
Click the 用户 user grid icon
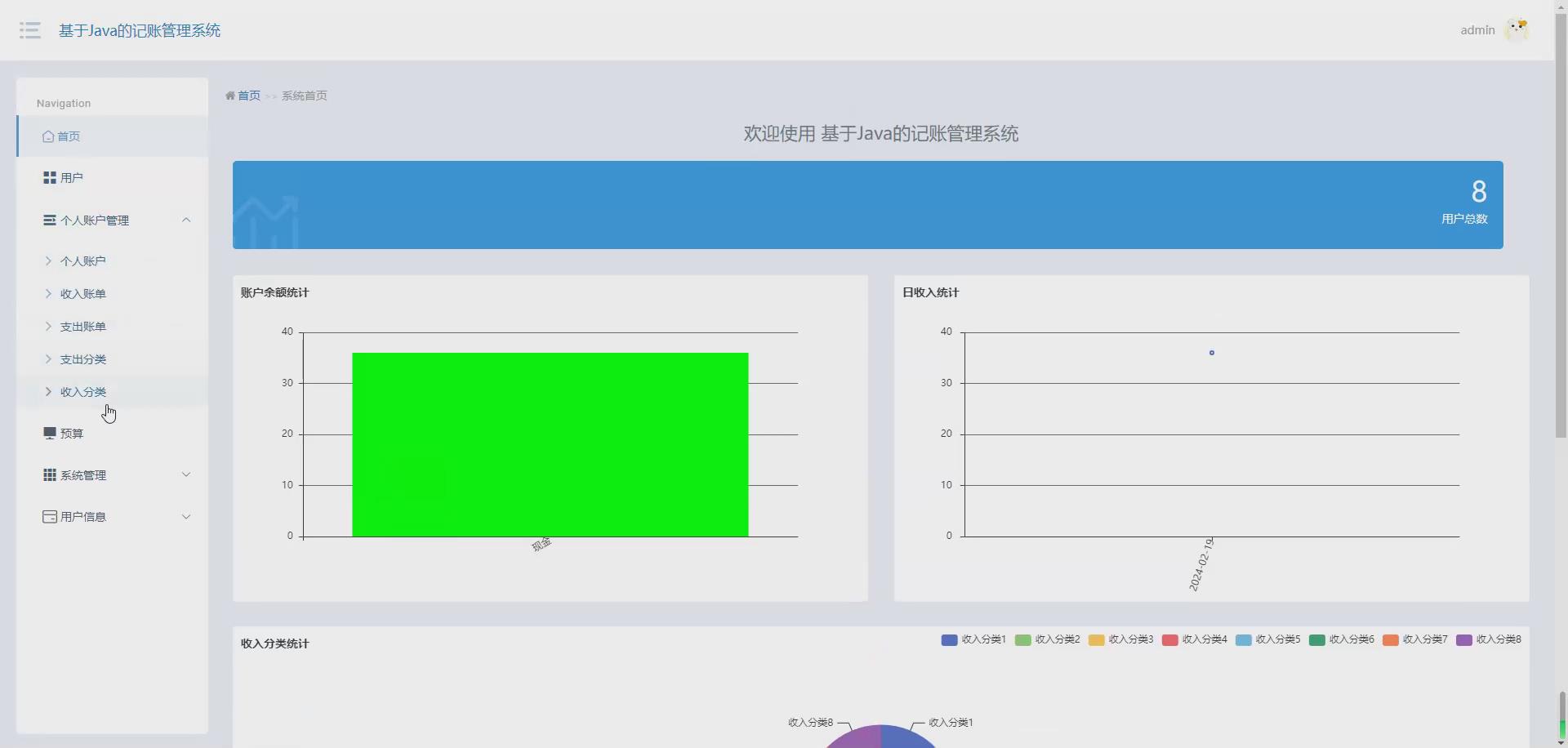tap(48, 177)
